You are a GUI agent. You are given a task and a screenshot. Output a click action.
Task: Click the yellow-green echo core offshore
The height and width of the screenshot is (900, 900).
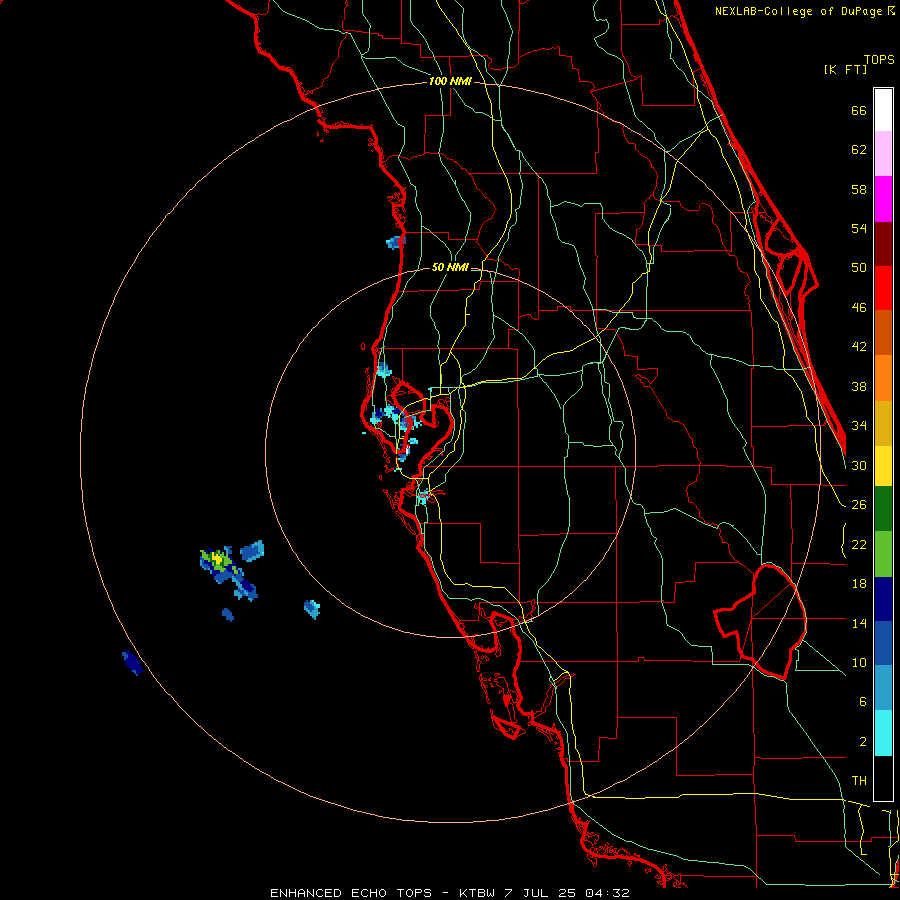[218, 558]
